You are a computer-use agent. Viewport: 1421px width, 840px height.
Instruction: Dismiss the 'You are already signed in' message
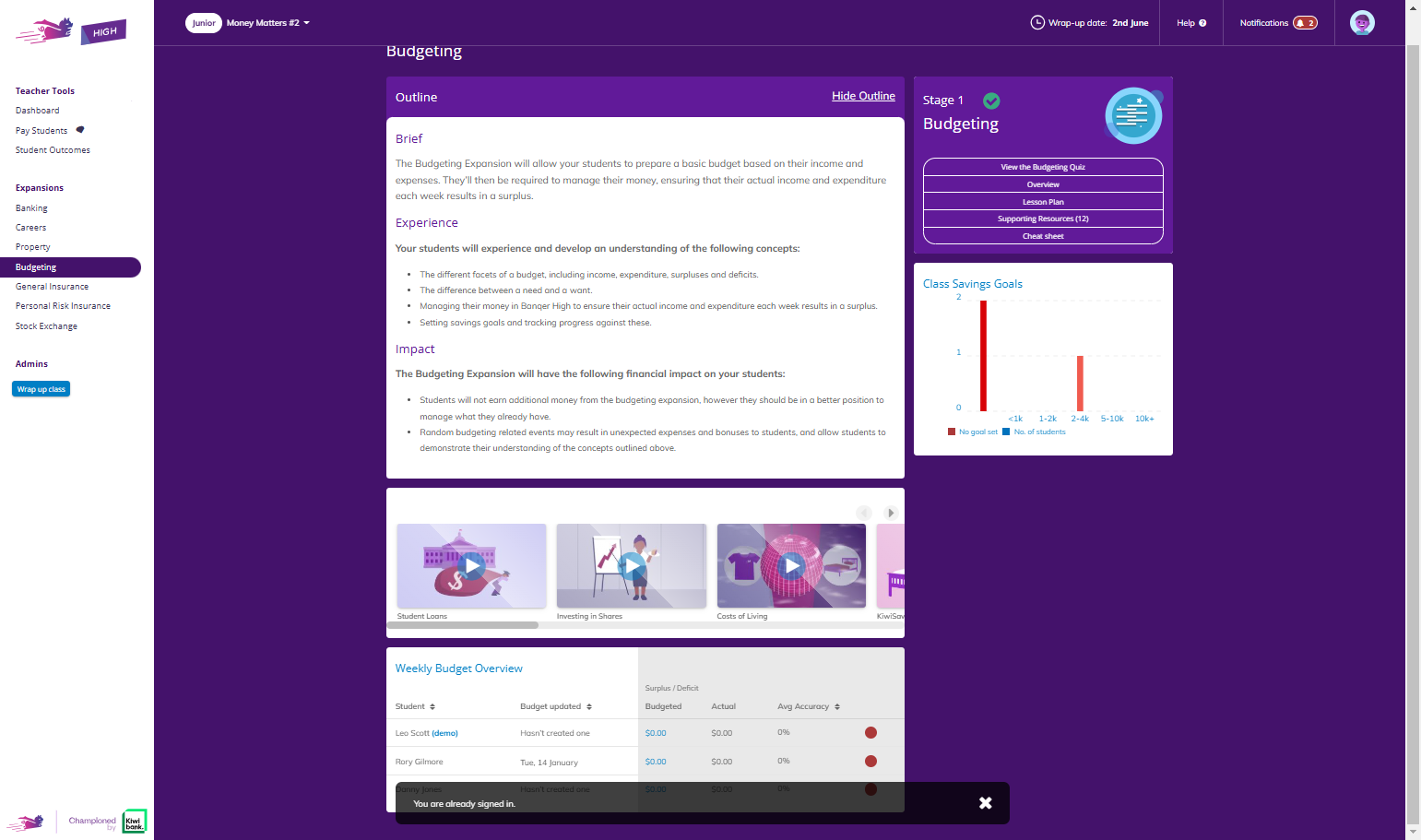[x=985, y=803]
